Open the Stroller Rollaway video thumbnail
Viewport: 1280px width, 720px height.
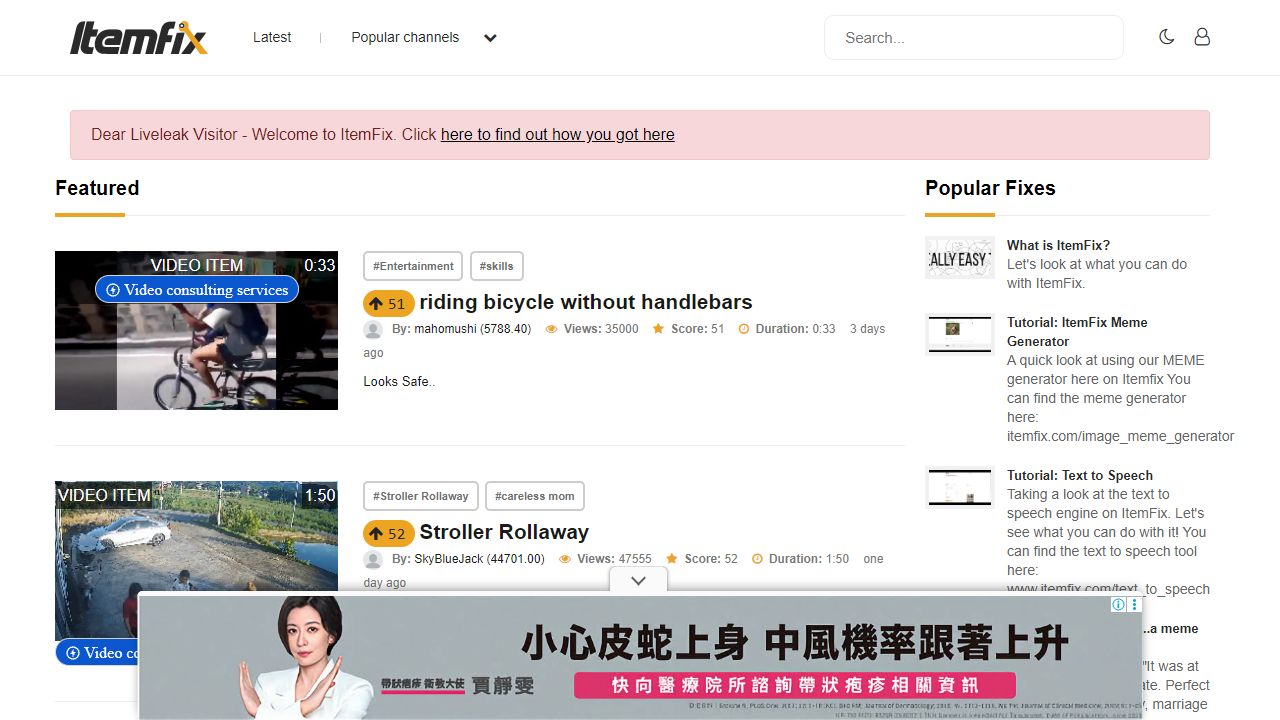(196, 560)
